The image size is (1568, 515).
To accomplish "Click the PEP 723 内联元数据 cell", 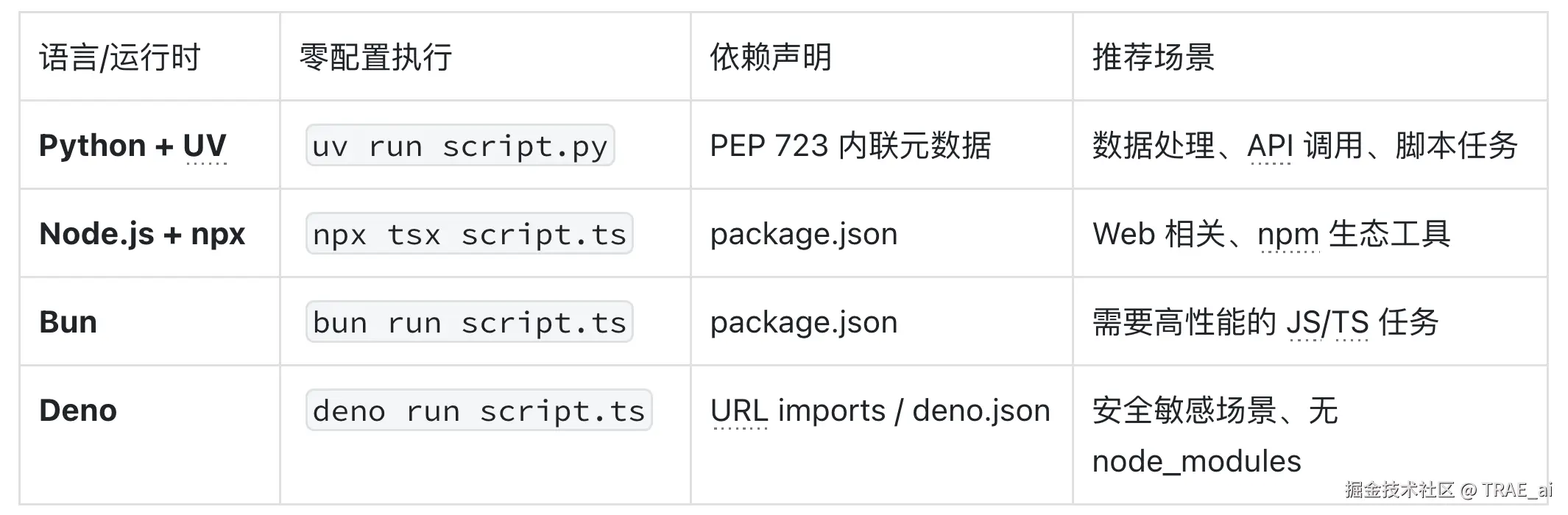I will pyautogui.click(x=850, y=146).
